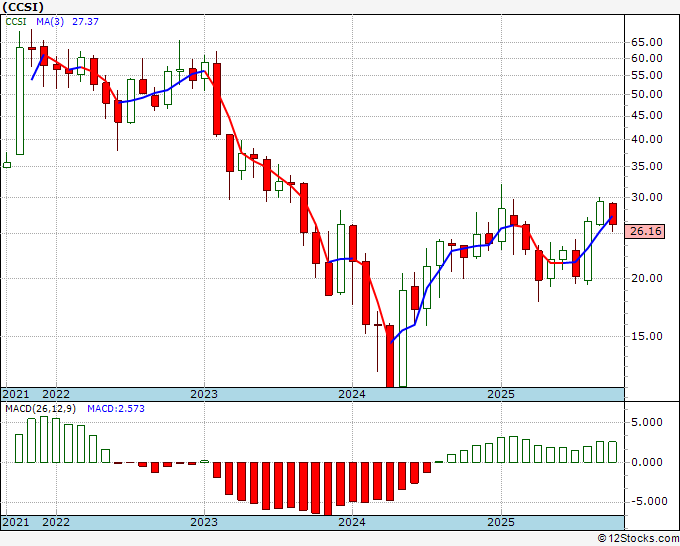Click the 15.00 price axis label
Screen dimensions: 680x546
pos(647,336)
